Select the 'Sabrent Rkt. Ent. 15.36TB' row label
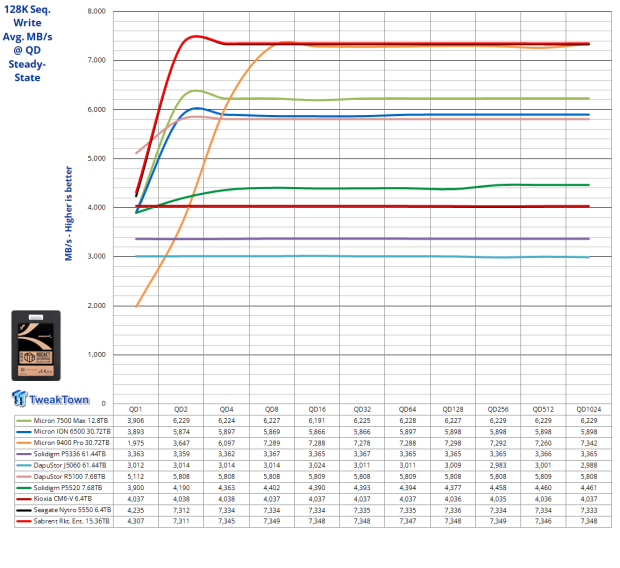The width and height of the screenshot is (620, 568). 72,521
